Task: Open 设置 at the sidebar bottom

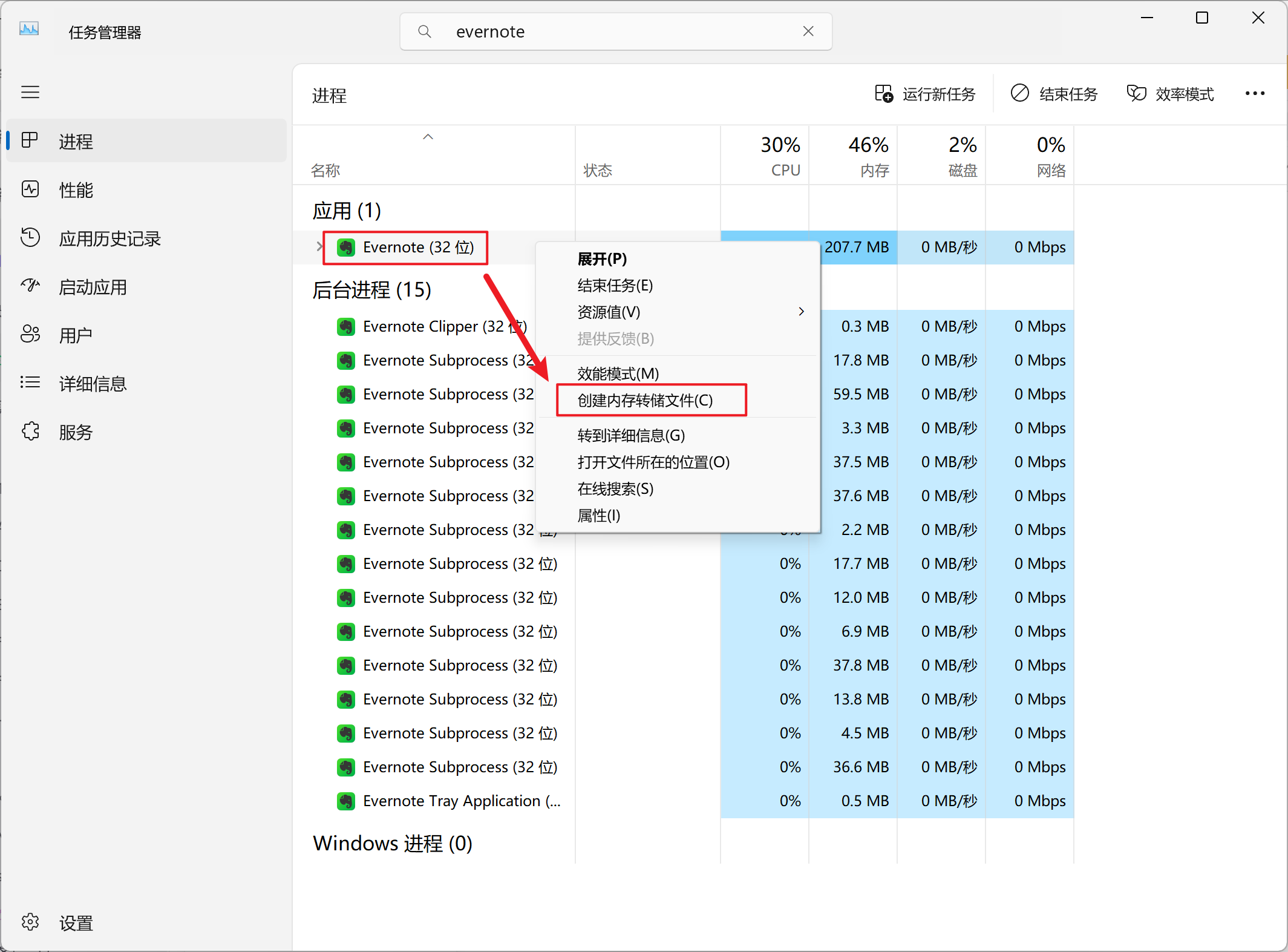Action: click(146, 922)
